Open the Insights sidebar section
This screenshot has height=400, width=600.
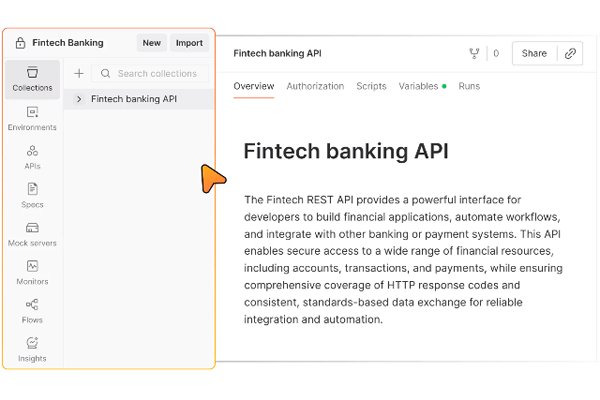[33, 349]
